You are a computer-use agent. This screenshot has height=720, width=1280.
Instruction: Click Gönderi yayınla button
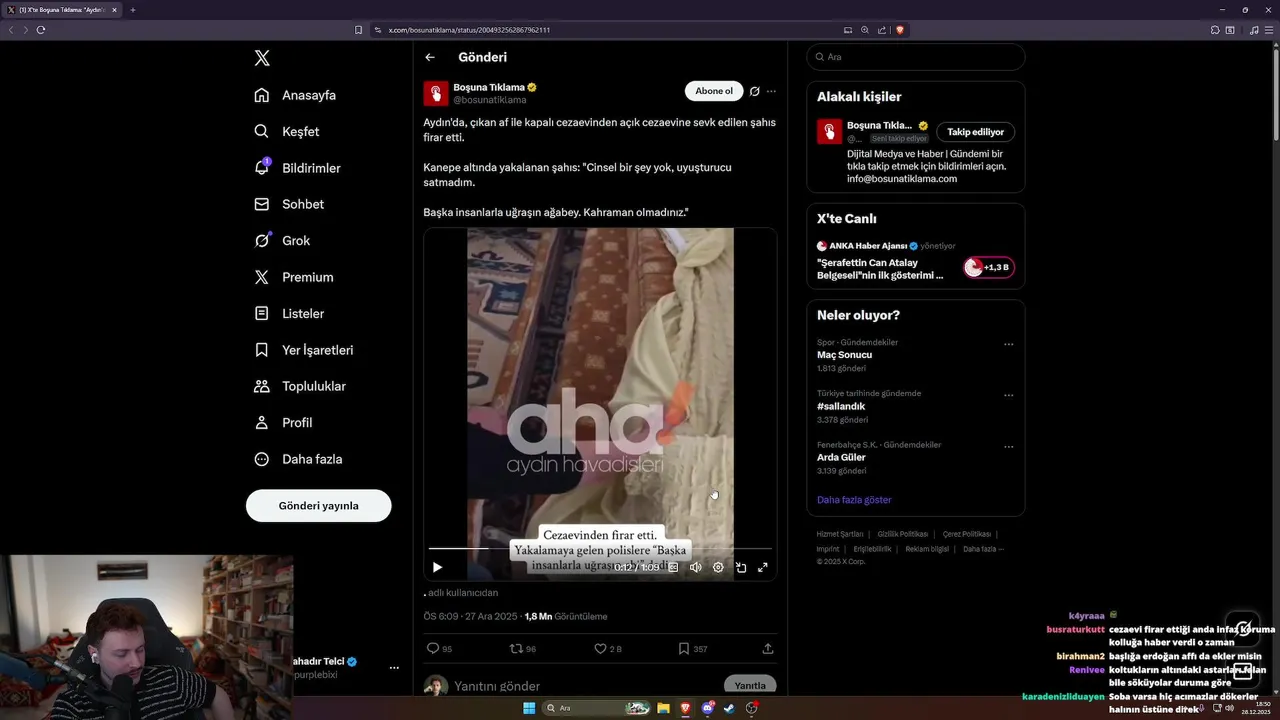tap(318, 505)
